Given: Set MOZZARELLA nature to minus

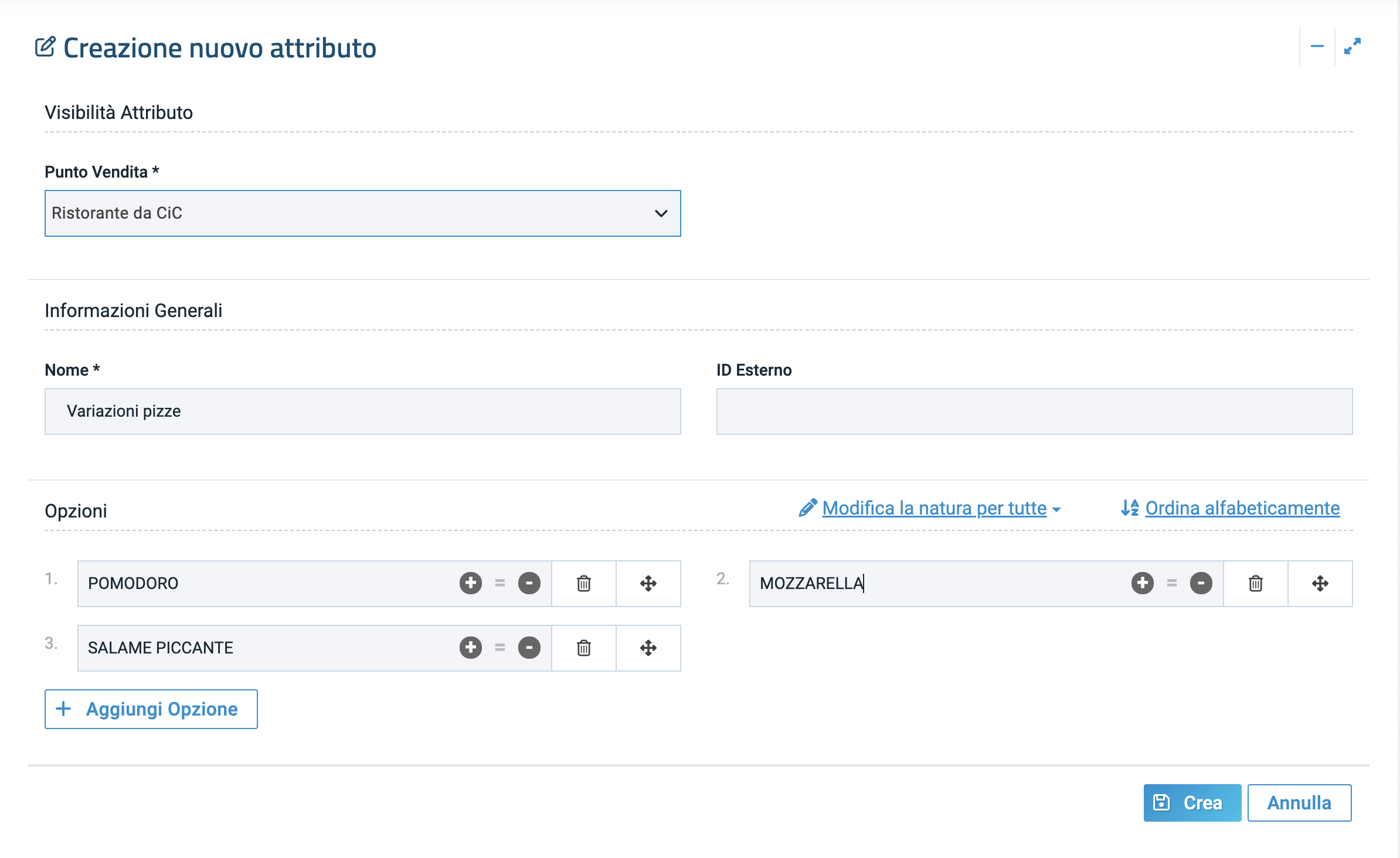Looking at the screenshot, I should click(1201, 583).
